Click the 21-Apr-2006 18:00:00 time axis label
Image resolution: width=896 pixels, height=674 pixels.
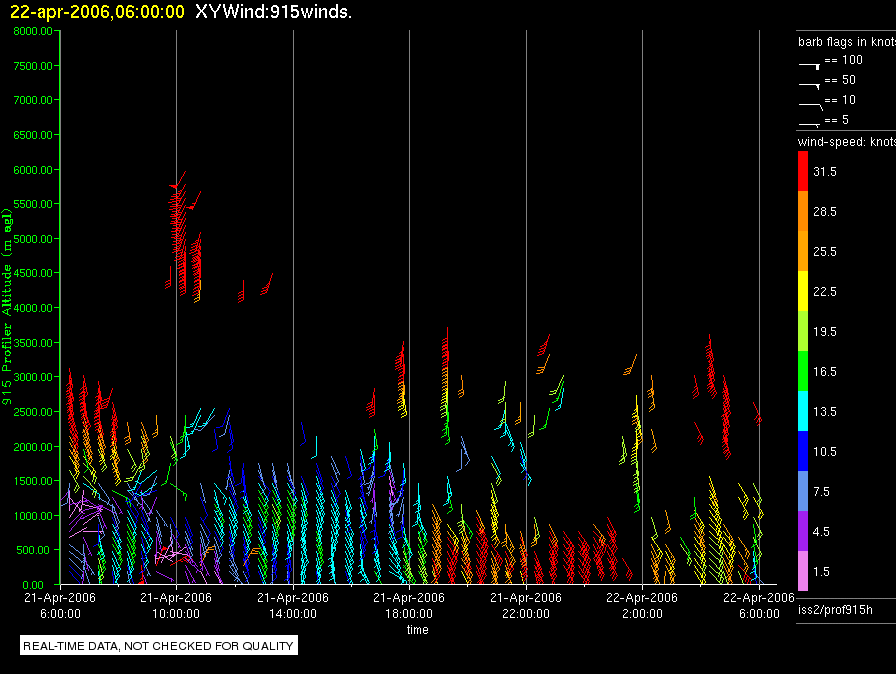[x=409, y=605]
